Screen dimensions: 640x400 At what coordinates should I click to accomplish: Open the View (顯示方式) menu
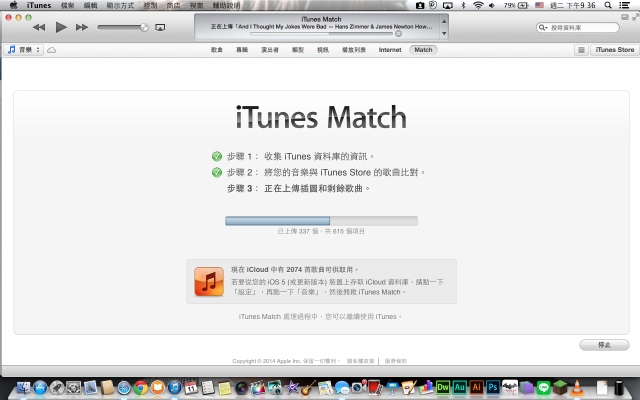(120, 5)
